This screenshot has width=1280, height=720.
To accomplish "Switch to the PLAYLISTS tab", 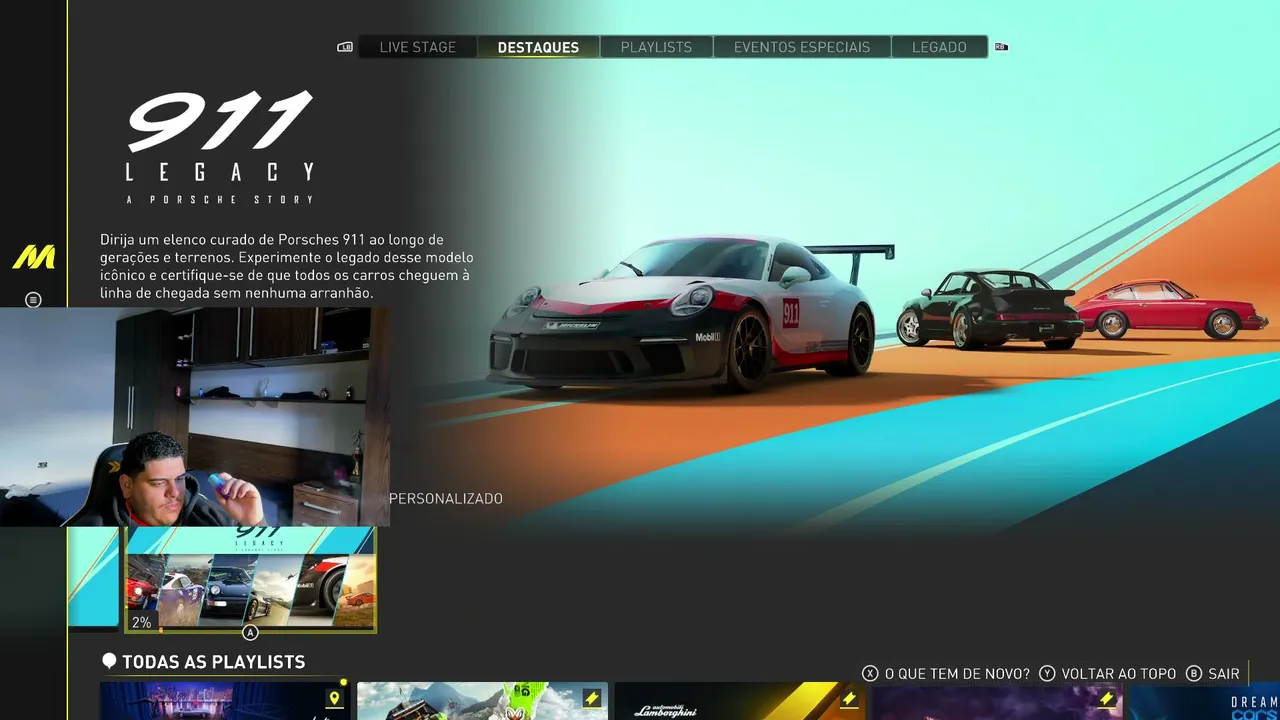I will [x=656, y=47].
